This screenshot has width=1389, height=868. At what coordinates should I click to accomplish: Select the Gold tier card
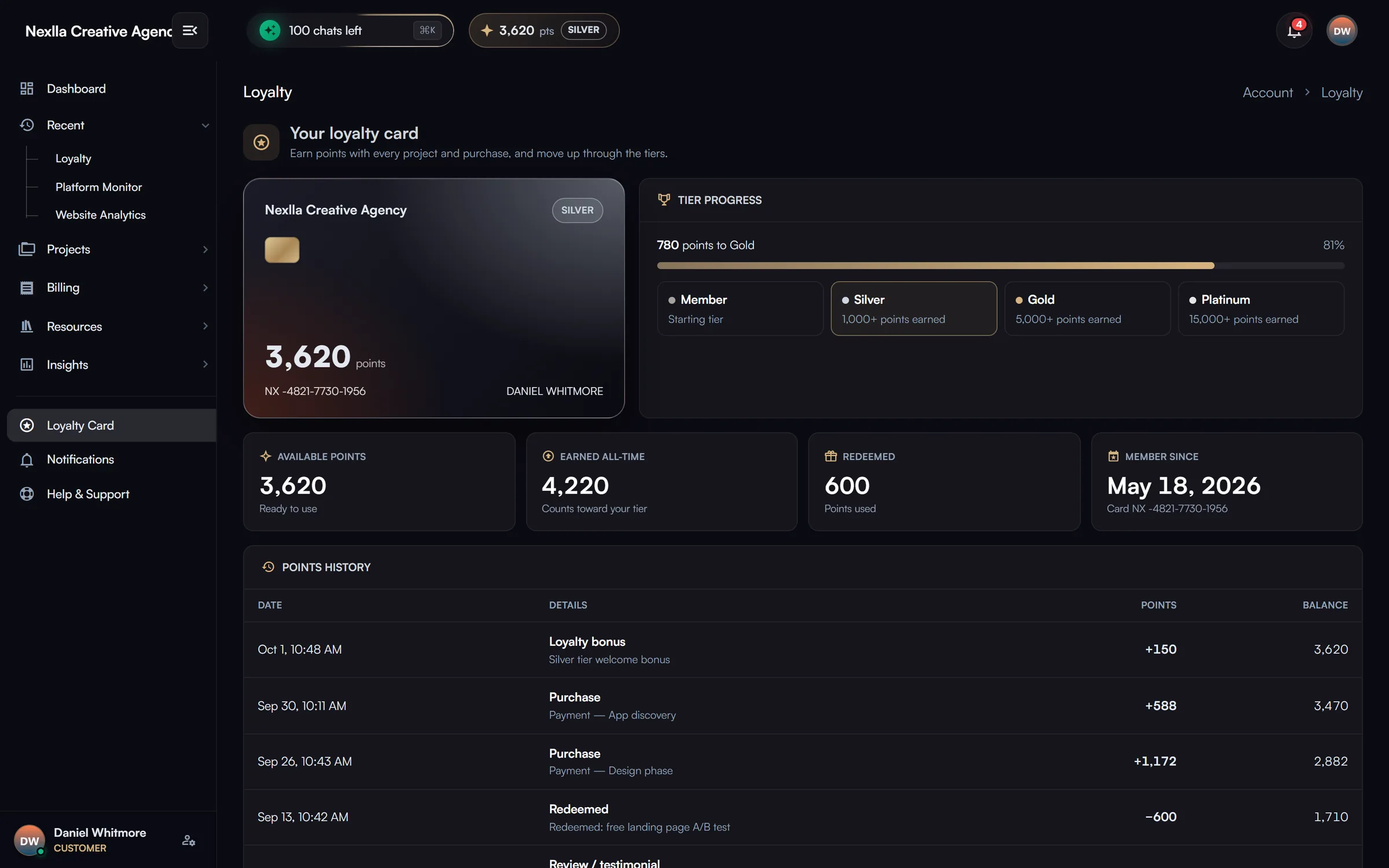(1087, 308)
